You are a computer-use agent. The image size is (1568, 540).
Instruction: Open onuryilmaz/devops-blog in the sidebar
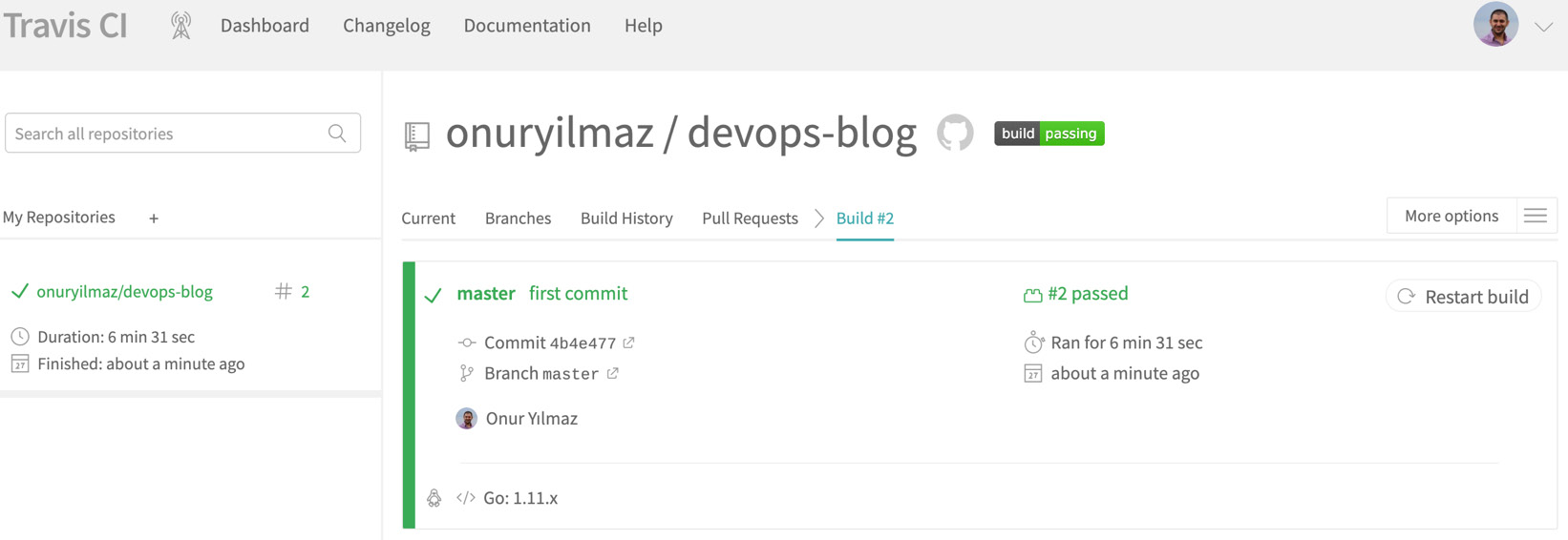(125, 292)
